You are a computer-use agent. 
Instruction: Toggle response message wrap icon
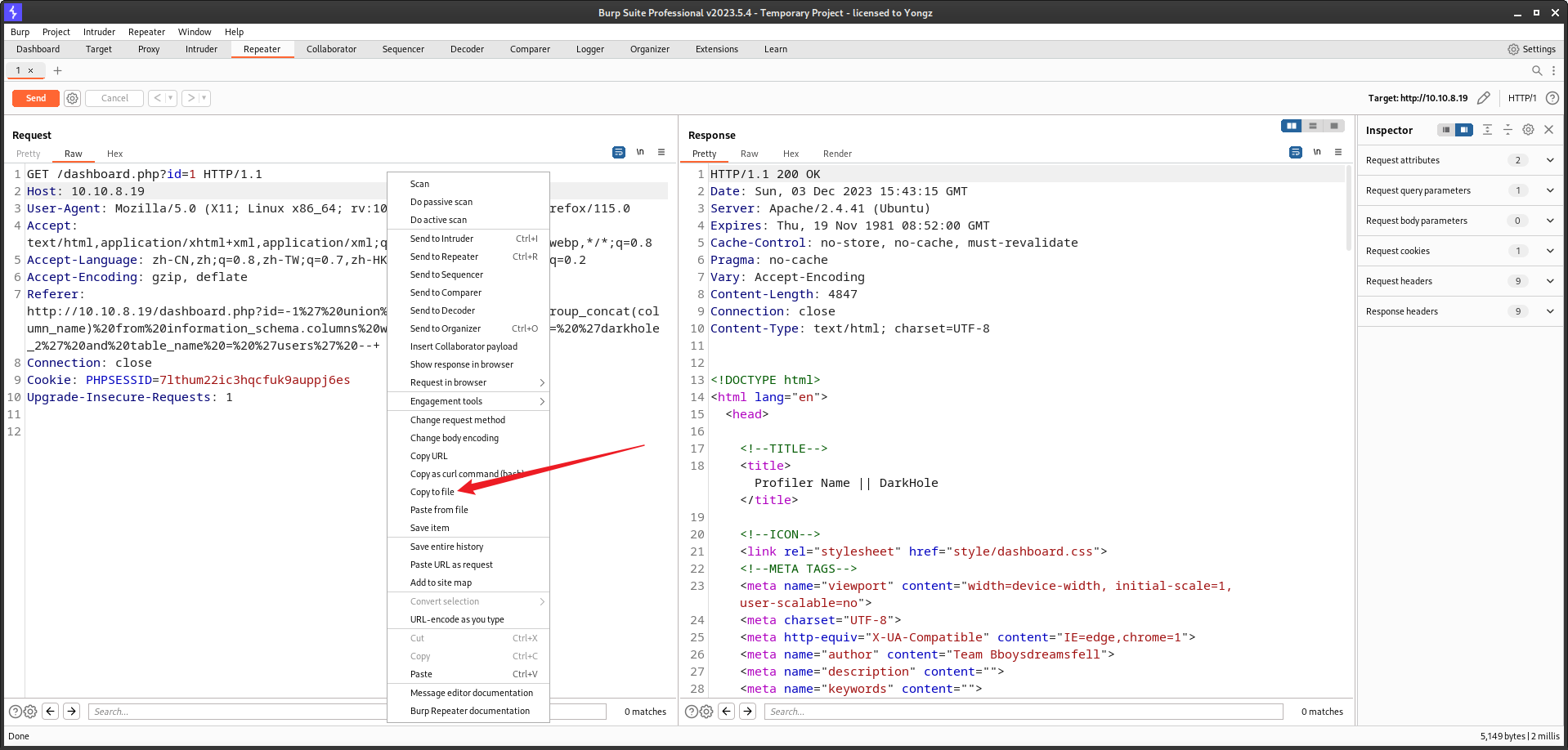point(1296,152)
